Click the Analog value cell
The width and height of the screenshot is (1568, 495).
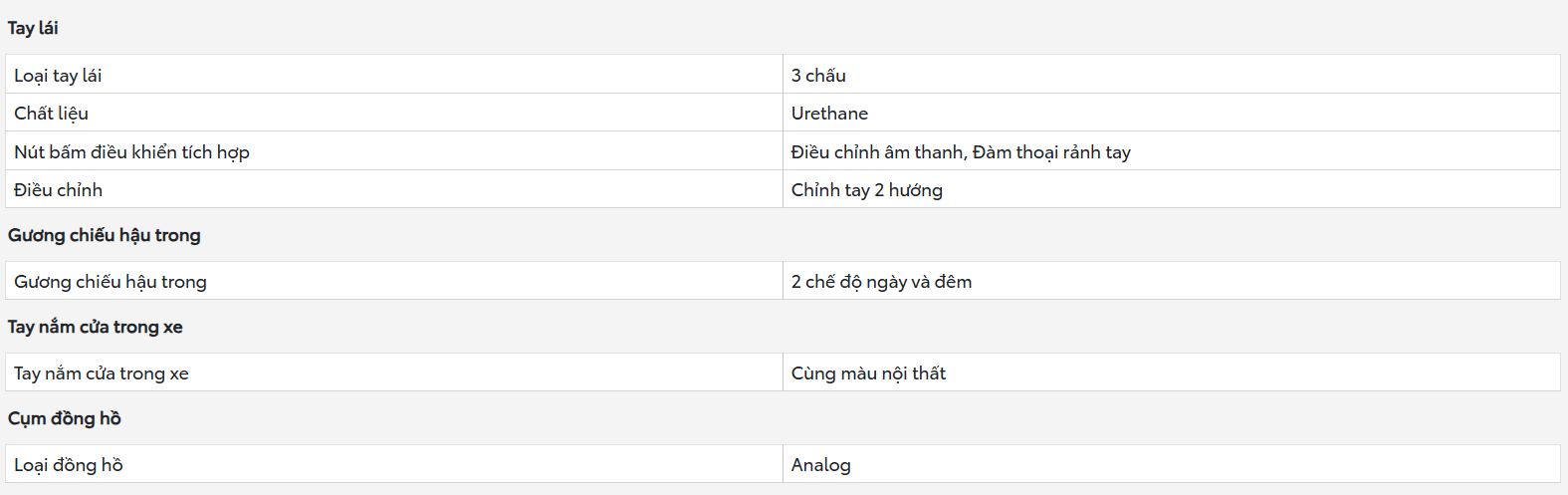point(1172,464)
